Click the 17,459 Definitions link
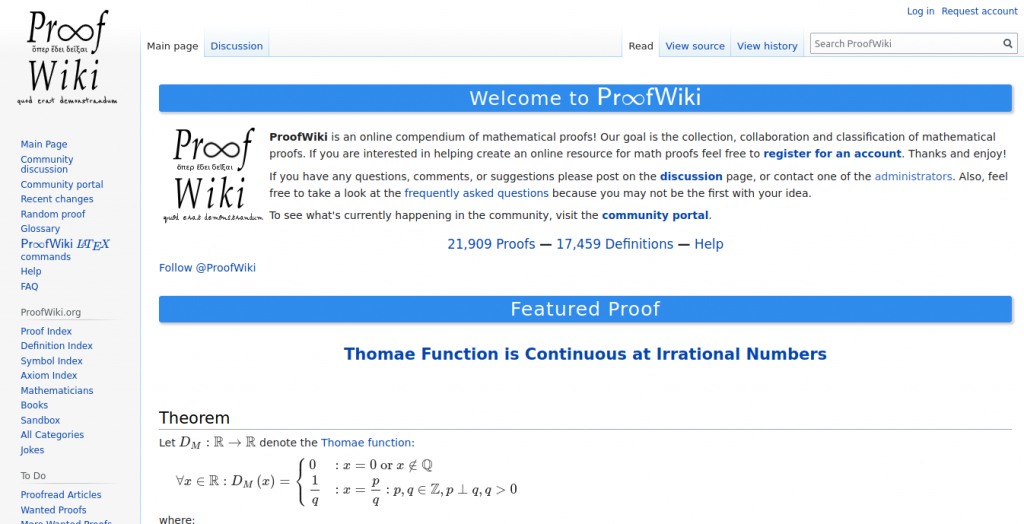The height and width of the screenshot is (524, 1024). coord(615,244)
